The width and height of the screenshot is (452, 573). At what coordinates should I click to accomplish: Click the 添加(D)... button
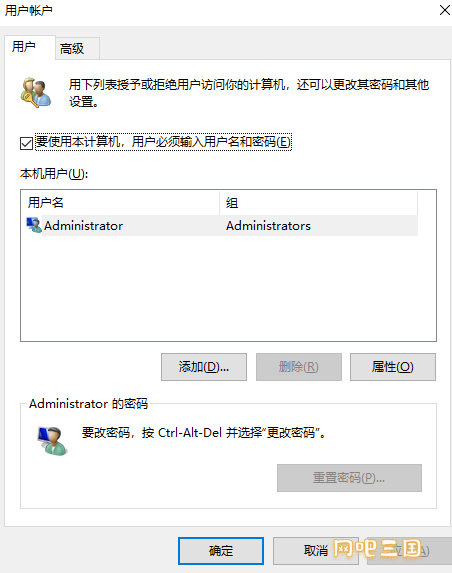pos(204,367)
